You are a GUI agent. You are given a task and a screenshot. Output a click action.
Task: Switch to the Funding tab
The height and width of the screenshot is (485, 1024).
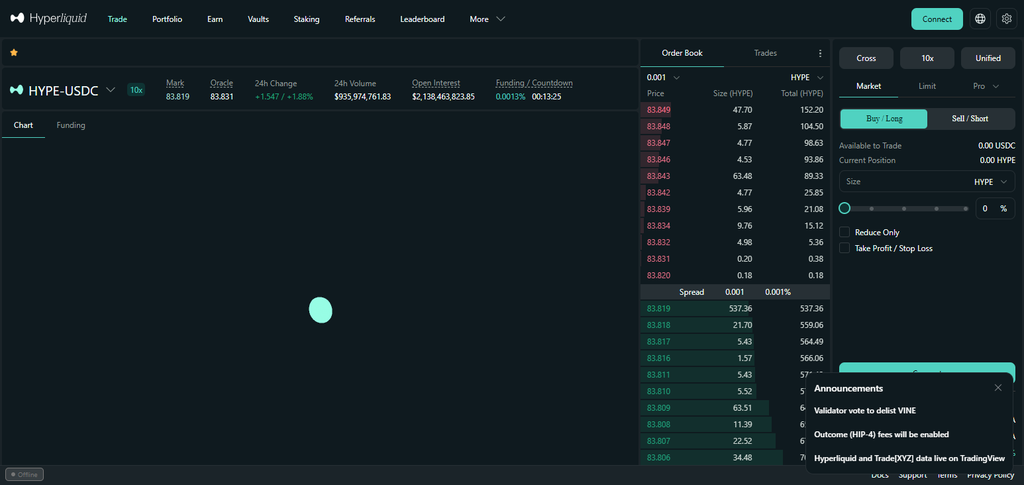71,125
